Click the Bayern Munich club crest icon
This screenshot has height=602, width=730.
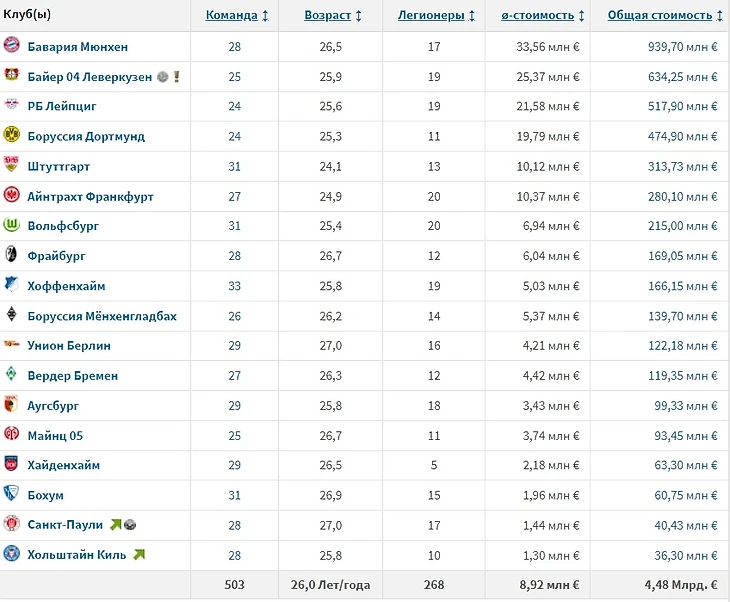(x=12, y=46)
